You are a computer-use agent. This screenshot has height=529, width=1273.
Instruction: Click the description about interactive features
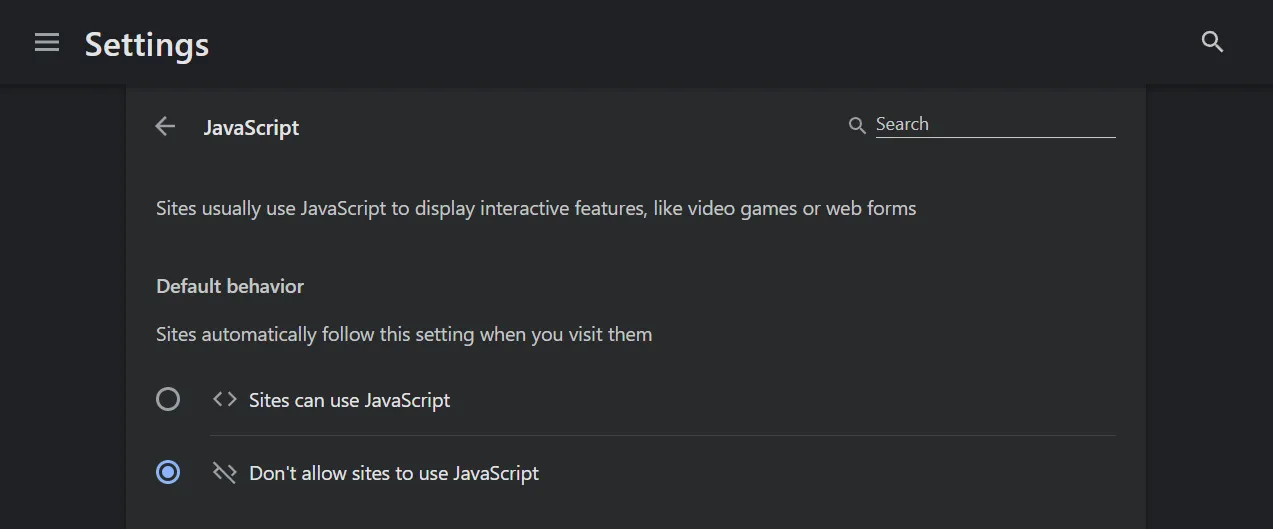coord(535,209)
